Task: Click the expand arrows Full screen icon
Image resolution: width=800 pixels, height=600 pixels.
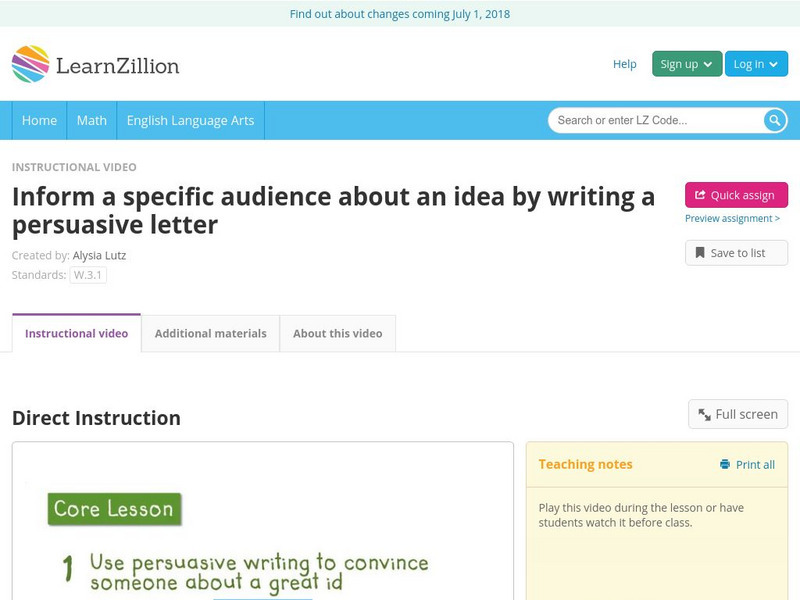Action: (704, 414)
